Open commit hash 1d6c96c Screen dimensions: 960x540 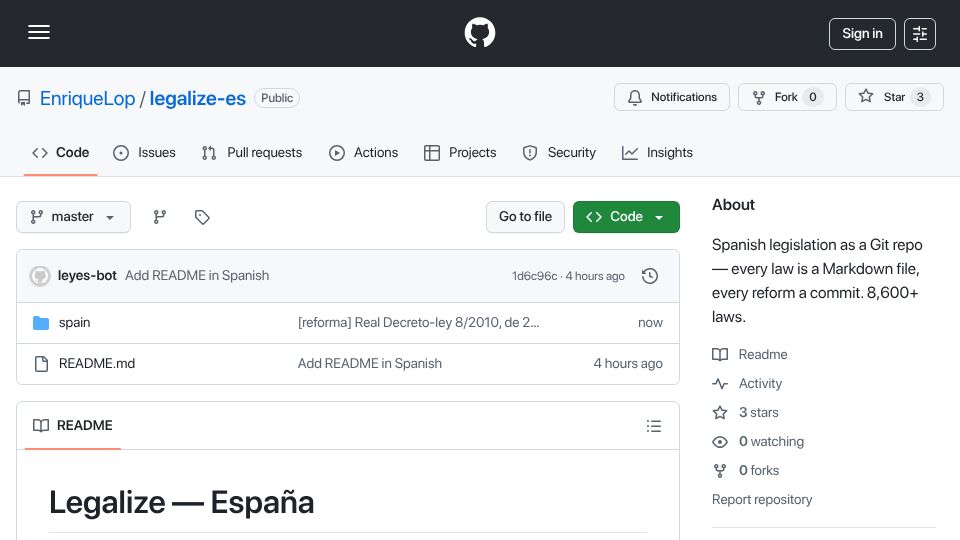(x=534, y=276)
